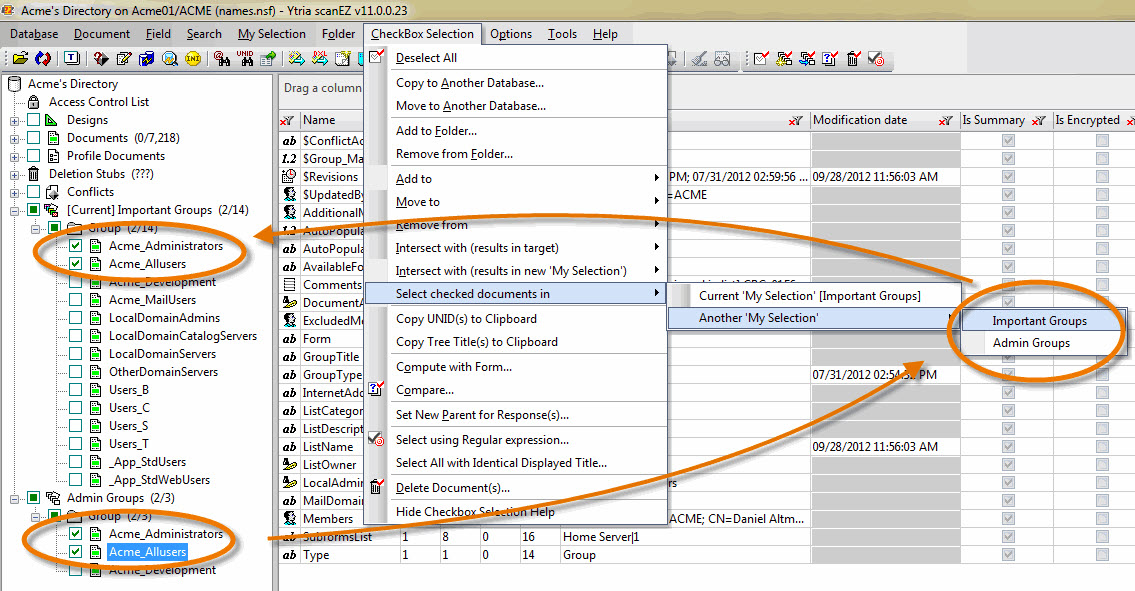
Task: Select the LocalDomainServers tree item
Action: tap(162, 354)
